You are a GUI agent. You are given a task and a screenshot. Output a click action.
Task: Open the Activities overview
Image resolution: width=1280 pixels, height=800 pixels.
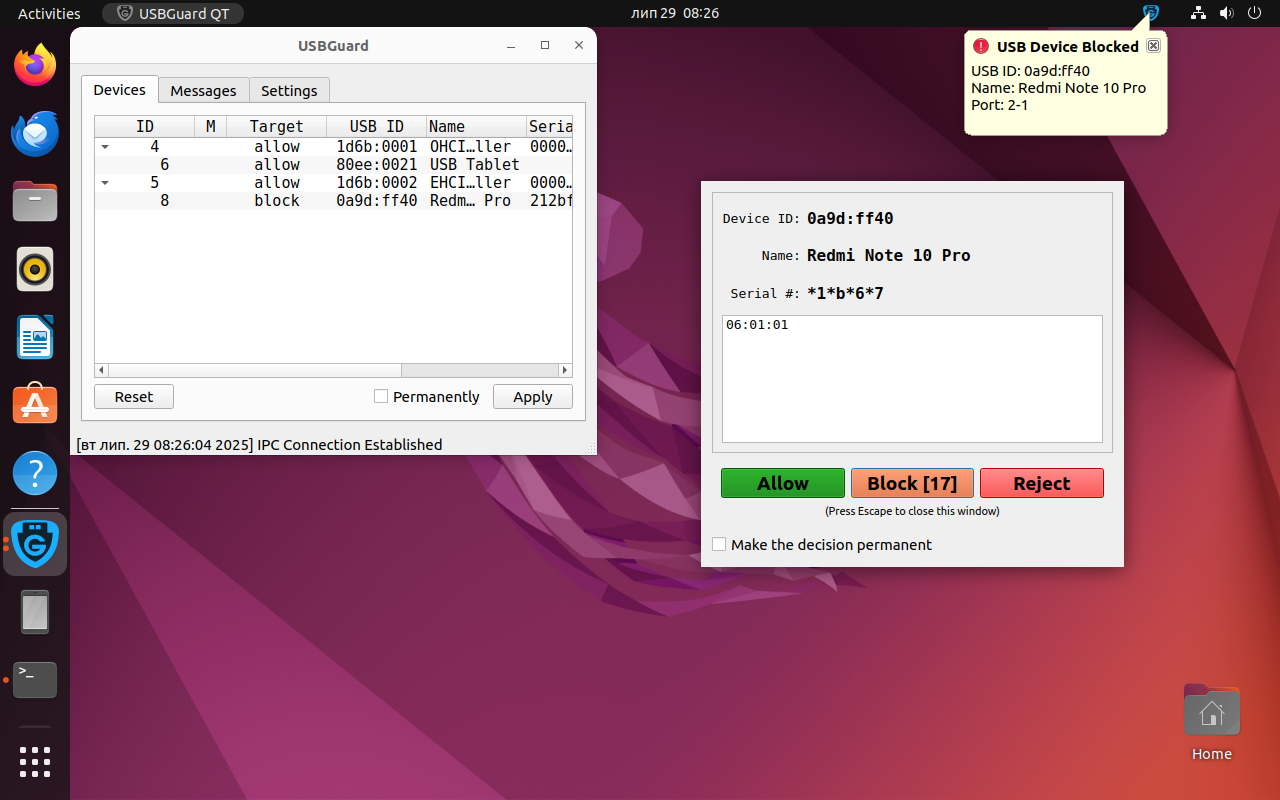tap(49, 13)
